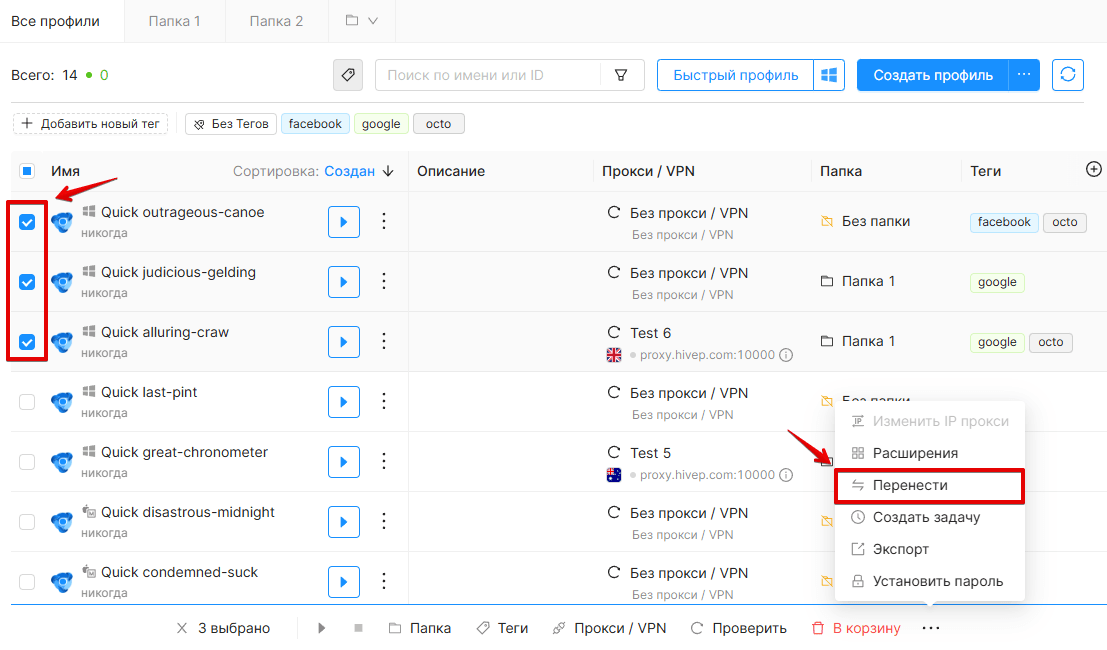This screenshot has height=650, width=1107.
Task: Show proxy info for Test 6
Action: pyautogui.click(x=786, y=355)
